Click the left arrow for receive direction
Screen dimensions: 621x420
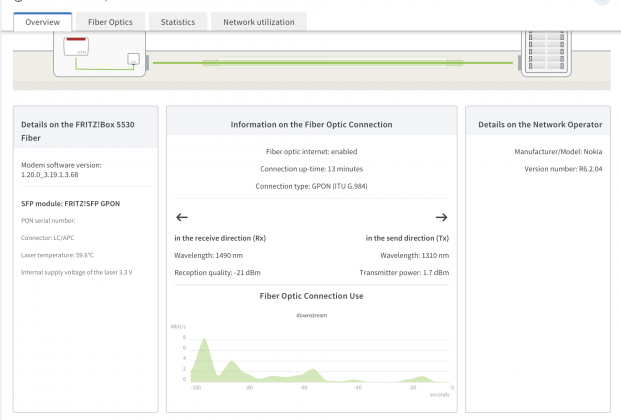pyautogui.click(x=181, y=217)
